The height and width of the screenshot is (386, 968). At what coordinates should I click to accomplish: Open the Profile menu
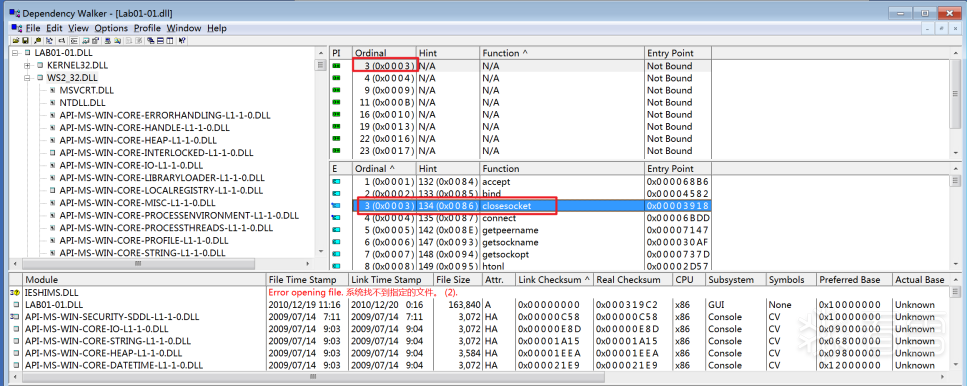147,28
